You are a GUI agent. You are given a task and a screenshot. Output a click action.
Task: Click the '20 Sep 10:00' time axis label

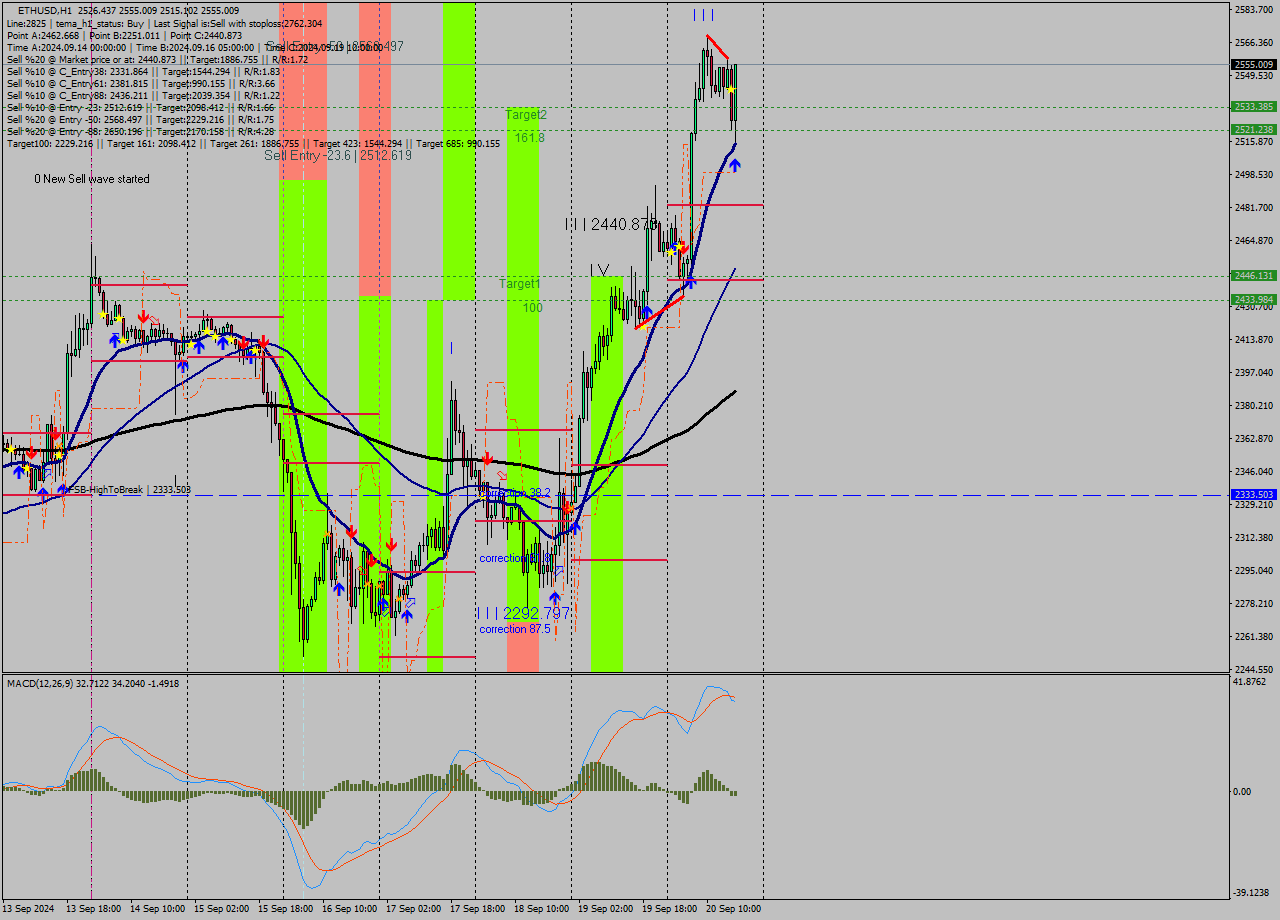click(x=733, y=908)
